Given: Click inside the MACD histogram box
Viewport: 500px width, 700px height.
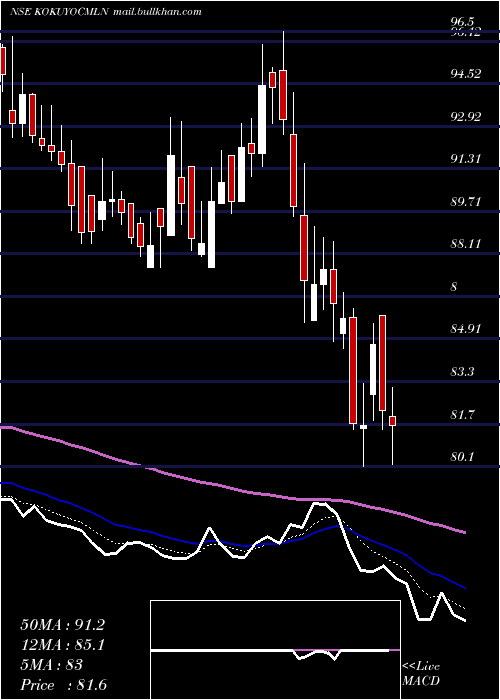Looking at the screenshot, I should 275,650.
